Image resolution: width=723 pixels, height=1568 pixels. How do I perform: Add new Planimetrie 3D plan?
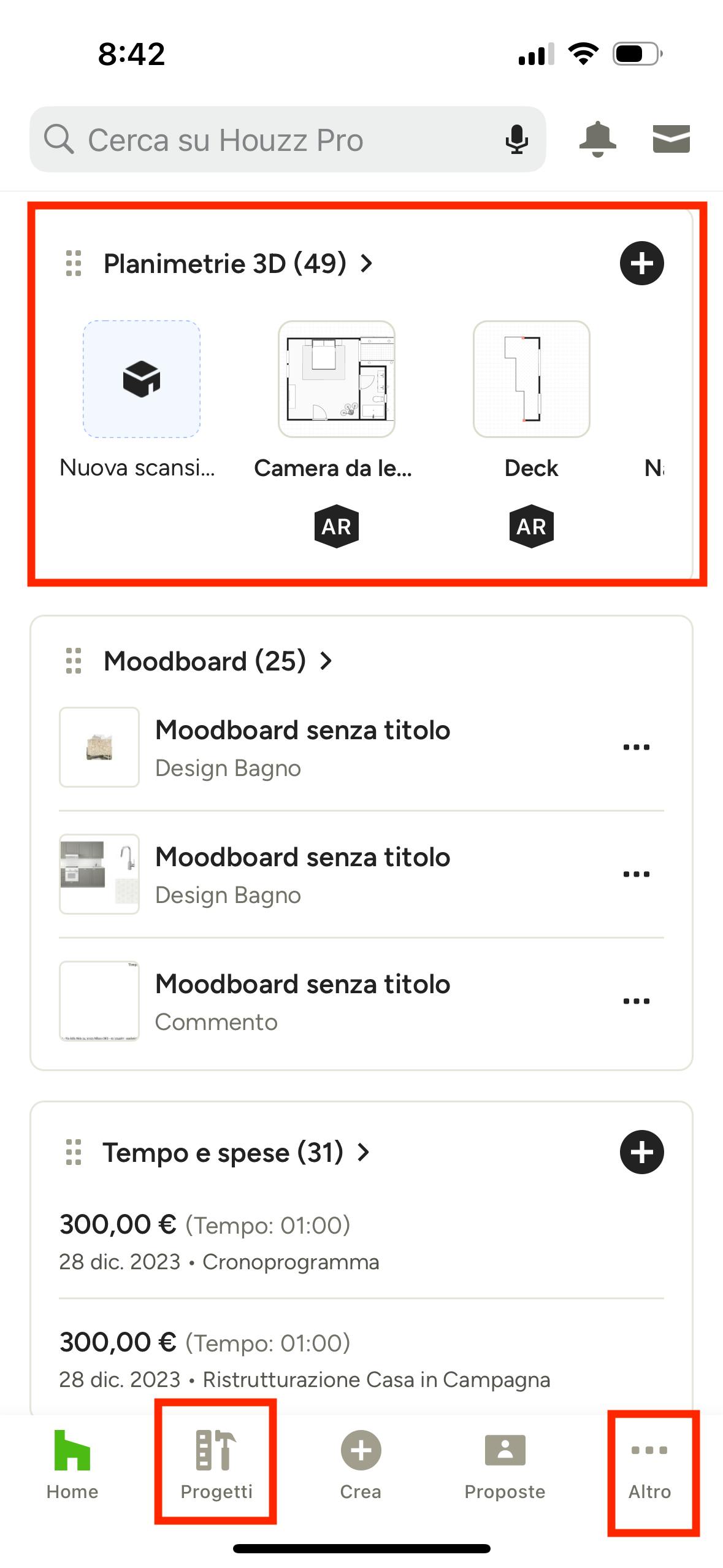(x=641, y=263)
